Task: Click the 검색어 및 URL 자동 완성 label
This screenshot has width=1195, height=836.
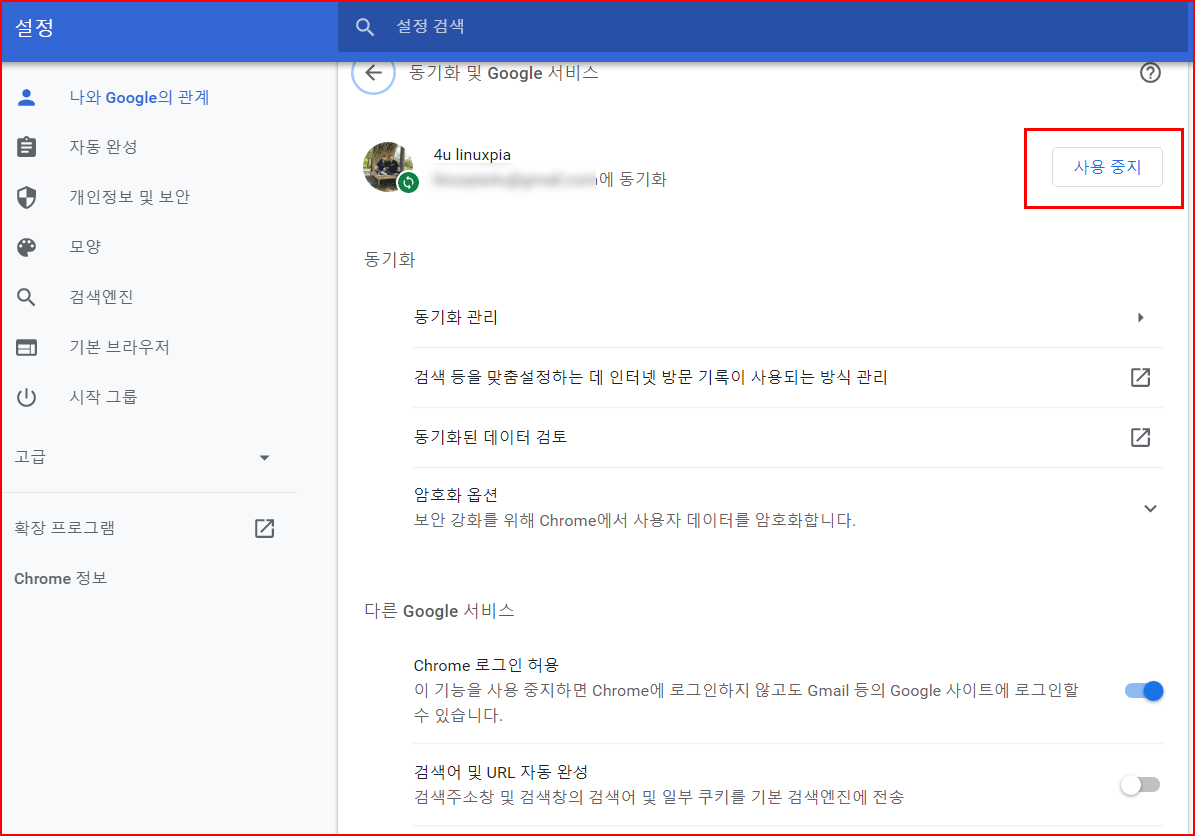Action: (x=501, y=772)
